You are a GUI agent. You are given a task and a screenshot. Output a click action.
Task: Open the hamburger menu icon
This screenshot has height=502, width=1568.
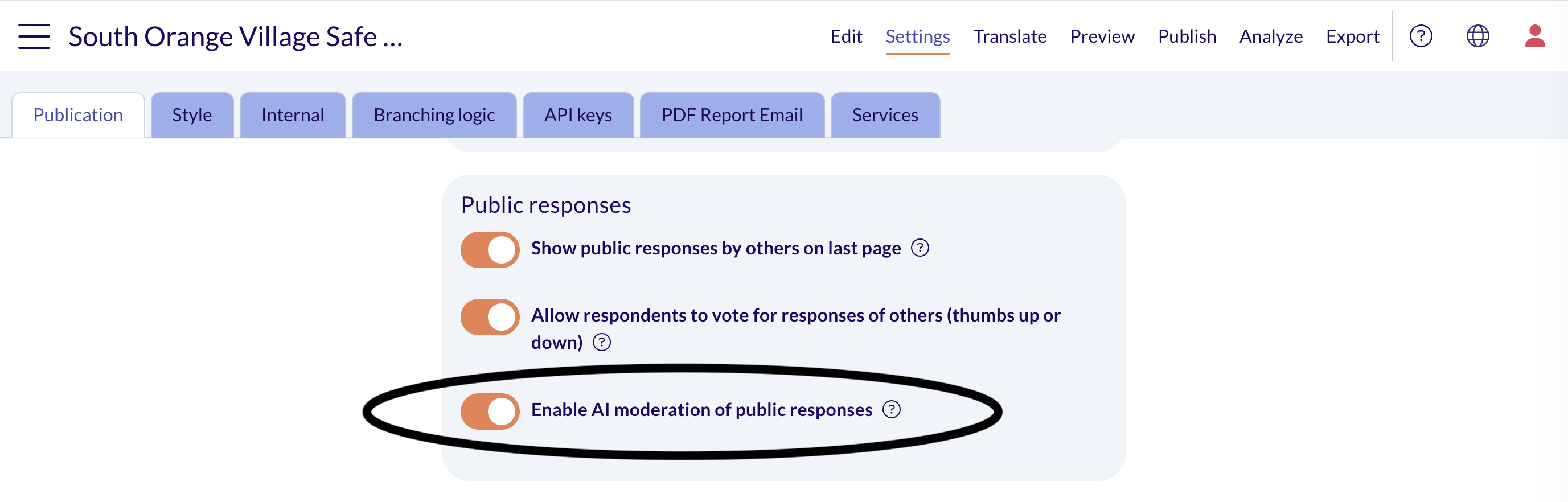click(34, 36)
